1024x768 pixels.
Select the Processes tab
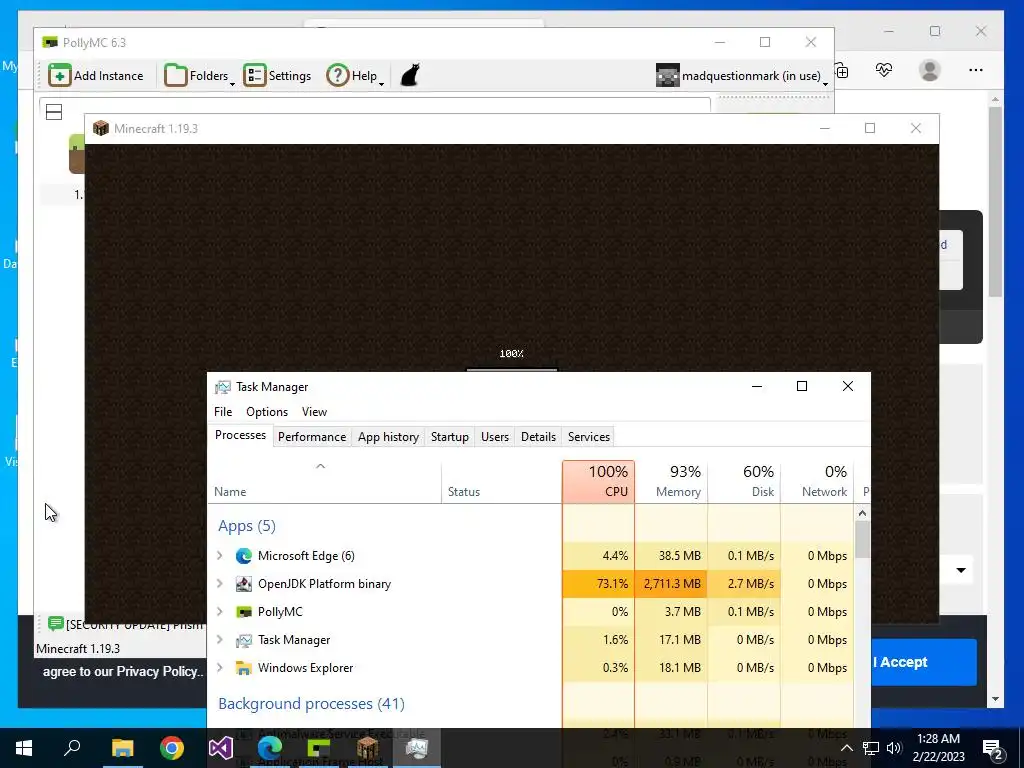click(x=240, y=435)
